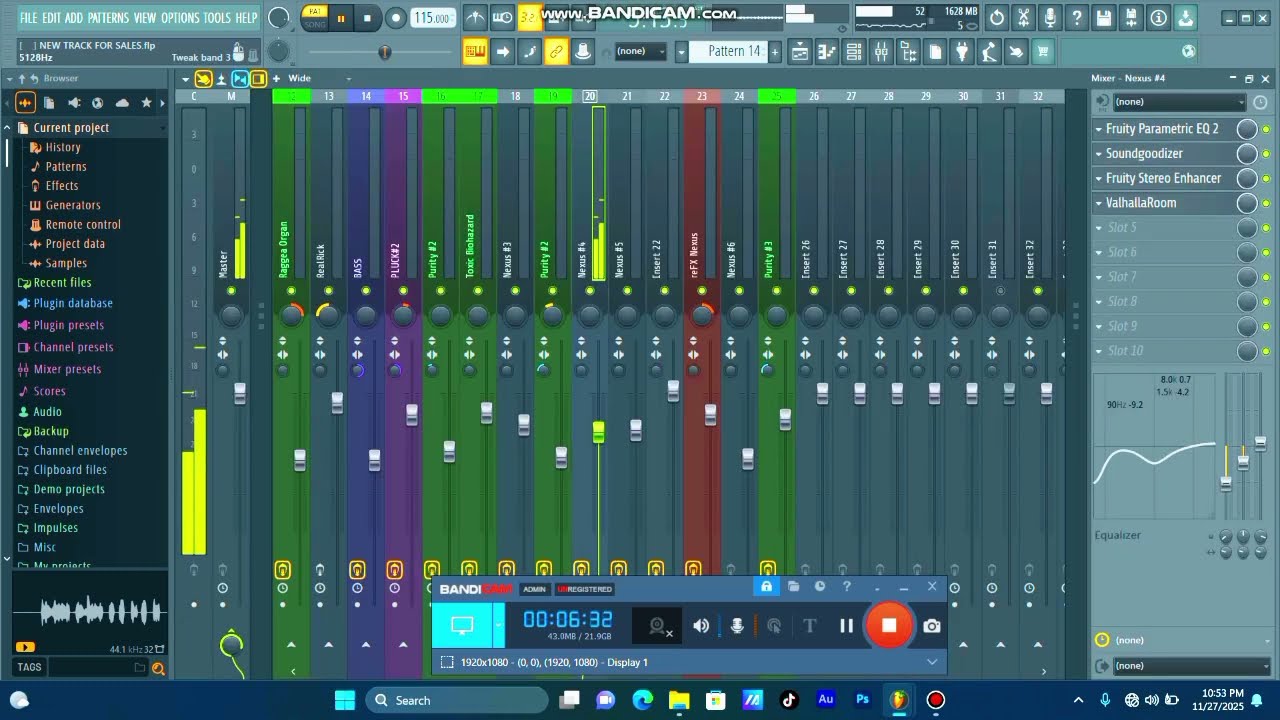The image size is (1280, 720).
Task: Toggle PAT/SONG mode switch
Action: pos(315,18)
